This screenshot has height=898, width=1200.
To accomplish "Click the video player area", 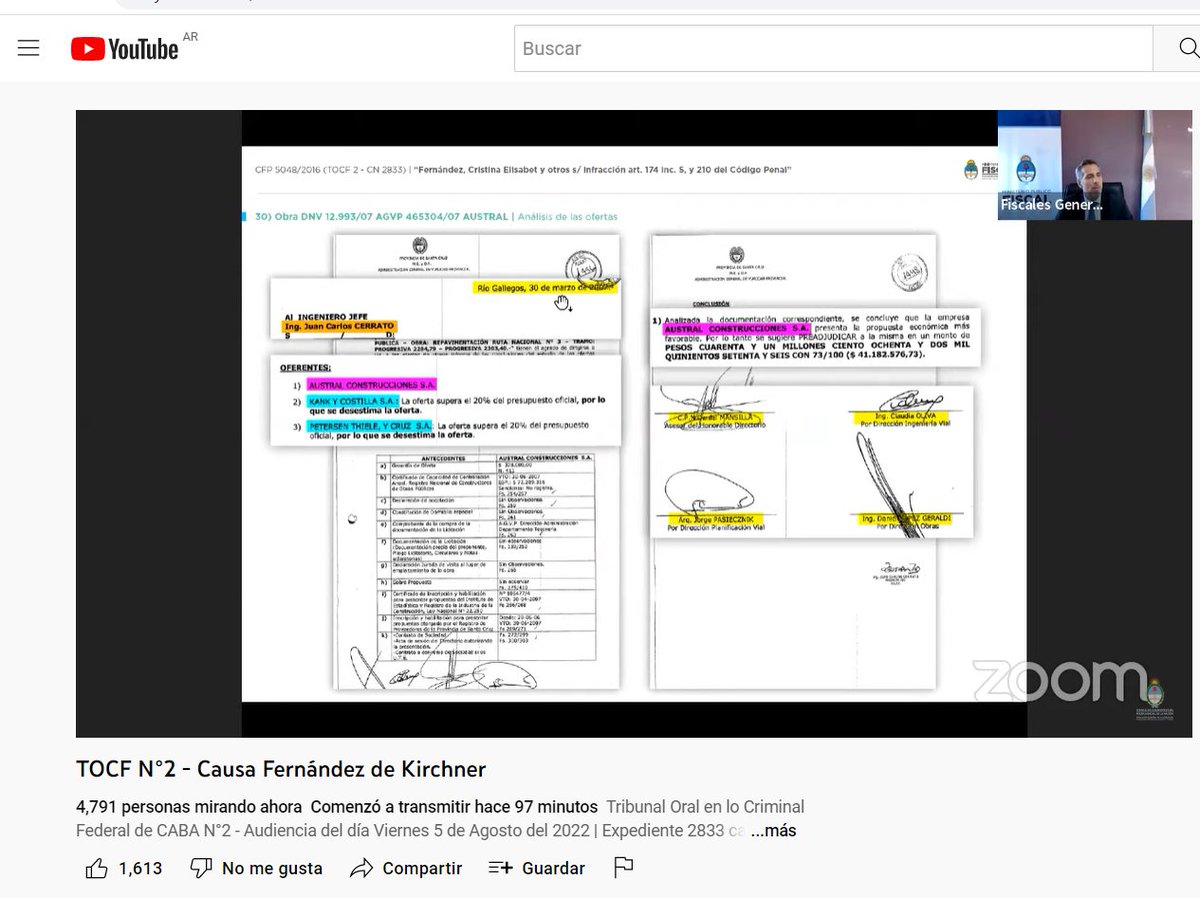I will coord(635,423).
